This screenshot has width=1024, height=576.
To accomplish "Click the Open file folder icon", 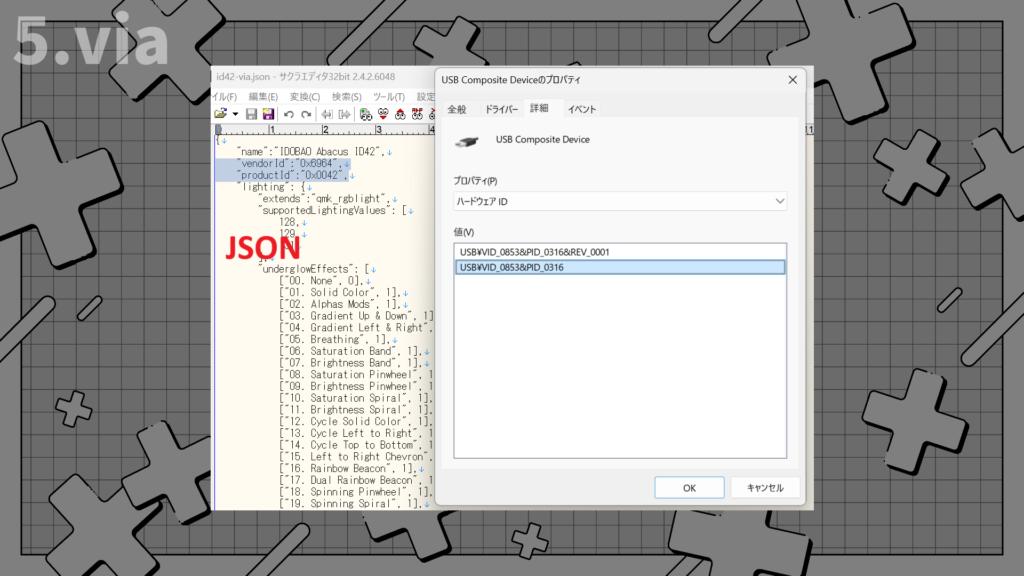I will click(222, 114).
